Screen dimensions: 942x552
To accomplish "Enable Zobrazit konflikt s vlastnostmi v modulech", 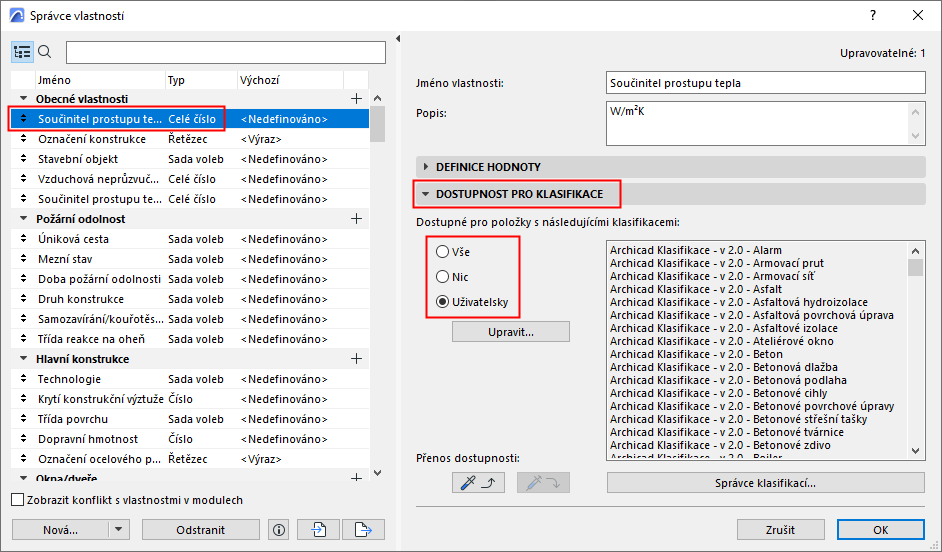I will click(x=18, y=500).
